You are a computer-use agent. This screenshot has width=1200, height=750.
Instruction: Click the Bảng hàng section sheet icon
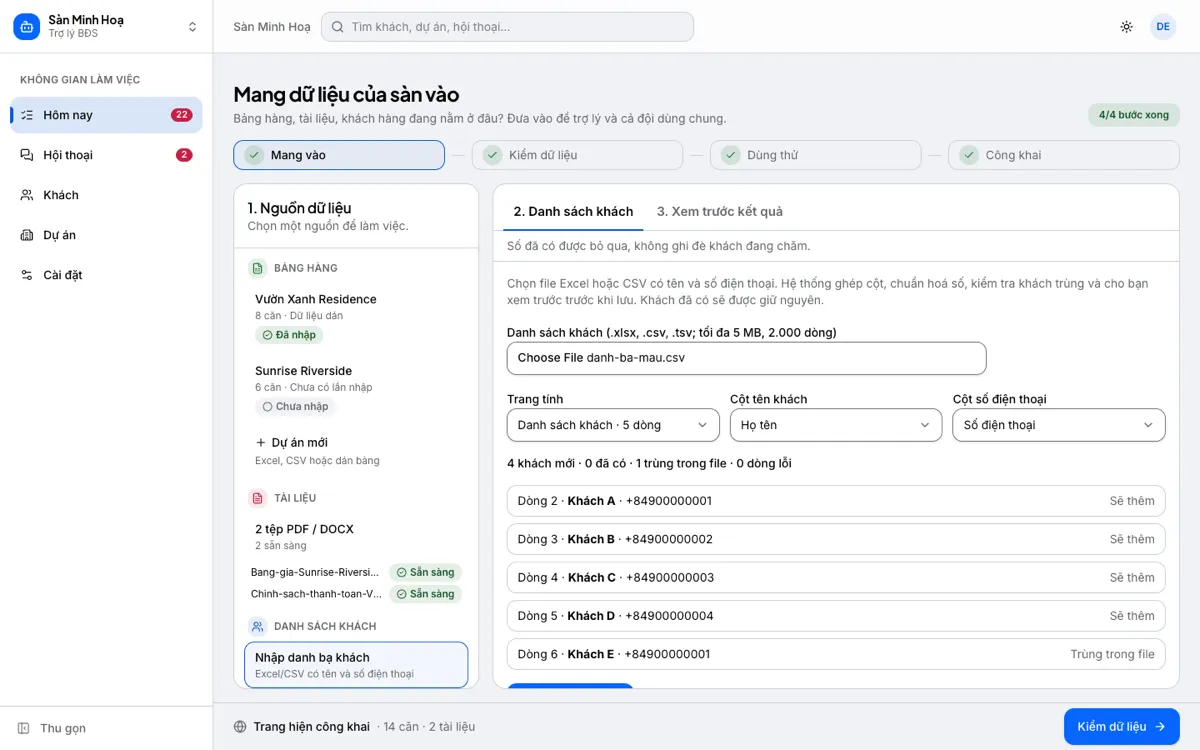[257, 268]
